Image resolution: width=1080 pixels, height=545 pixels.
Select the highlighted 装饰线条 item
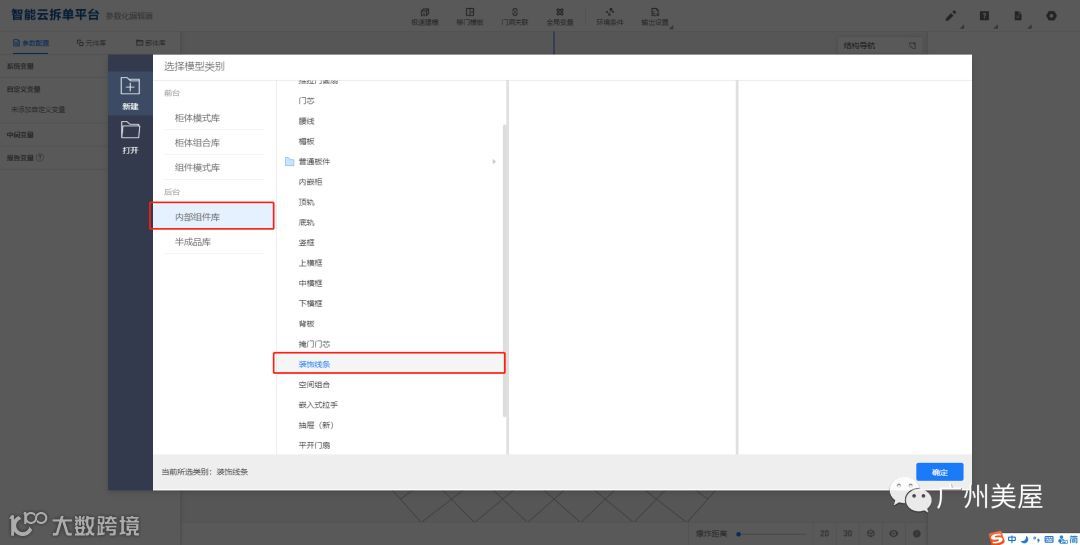pyautogui.click(x=389, y=363)
